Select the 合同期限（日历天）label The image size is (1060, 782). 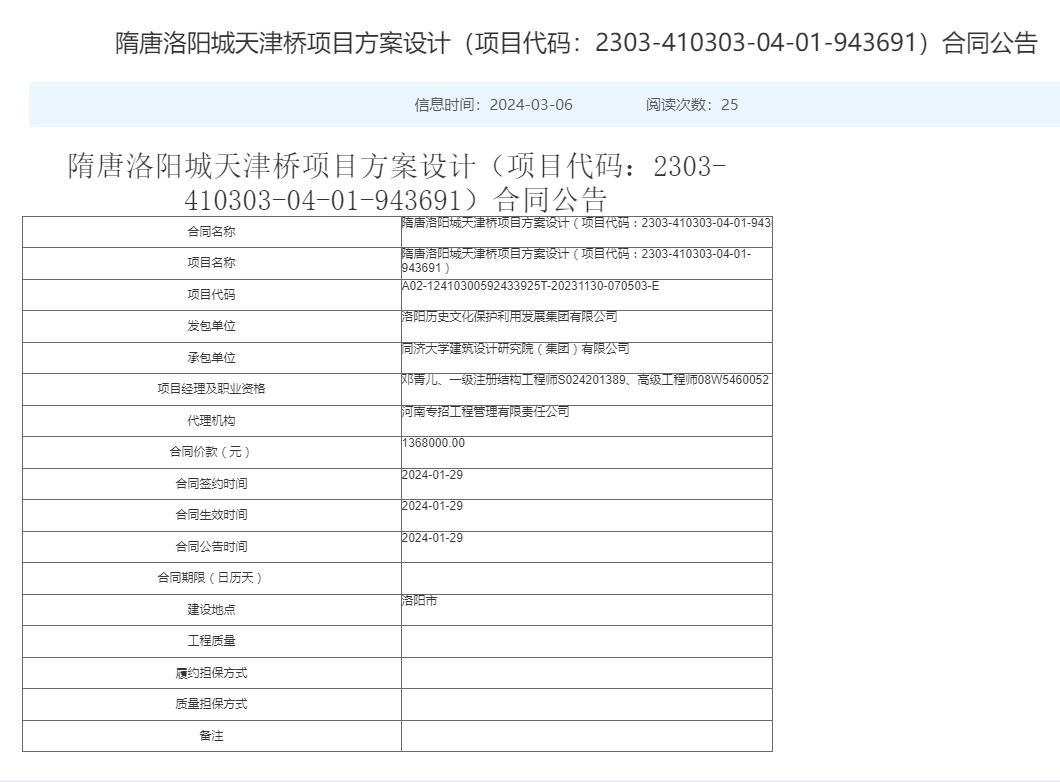212,578
